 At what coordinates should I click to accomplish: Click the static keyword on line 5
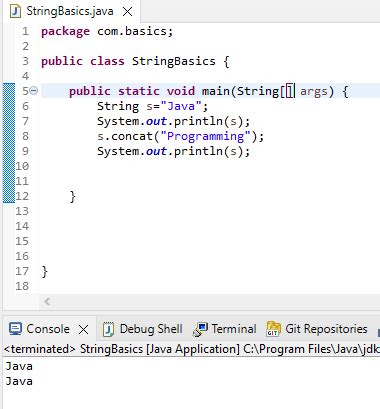coord(139,91)
